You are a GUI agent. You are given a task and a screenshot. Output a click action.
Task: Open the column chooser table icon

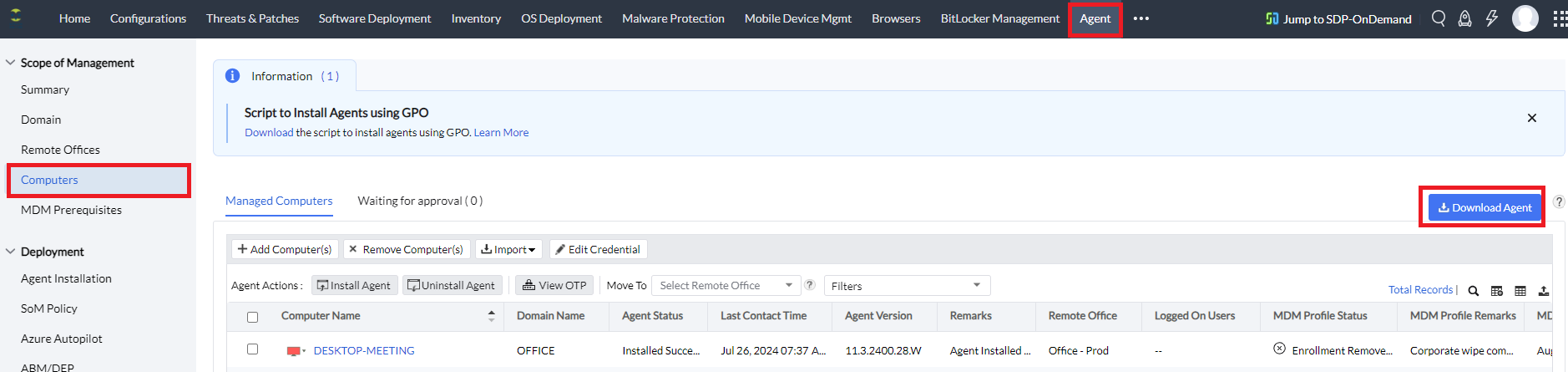point(1497,291)
